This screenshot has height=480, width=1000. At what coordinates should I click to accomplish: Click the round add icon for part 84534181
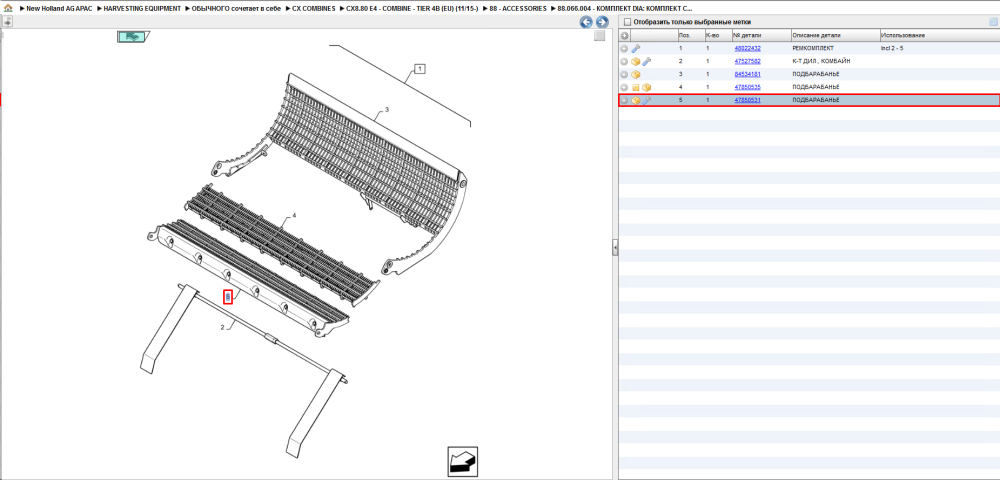[624, 75]
